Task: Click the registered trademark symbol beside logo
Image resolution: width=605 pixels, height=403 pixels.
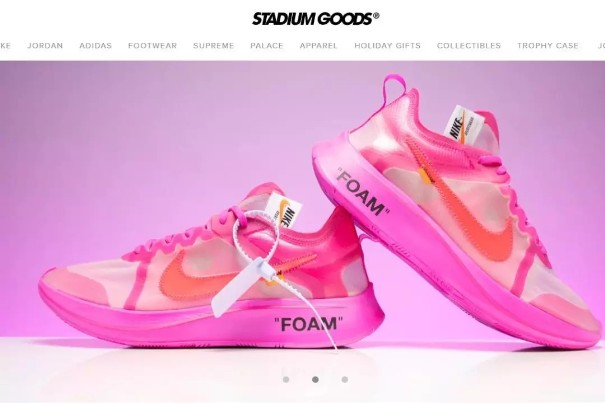Action: pyautogui.click(x=376, y=16)
